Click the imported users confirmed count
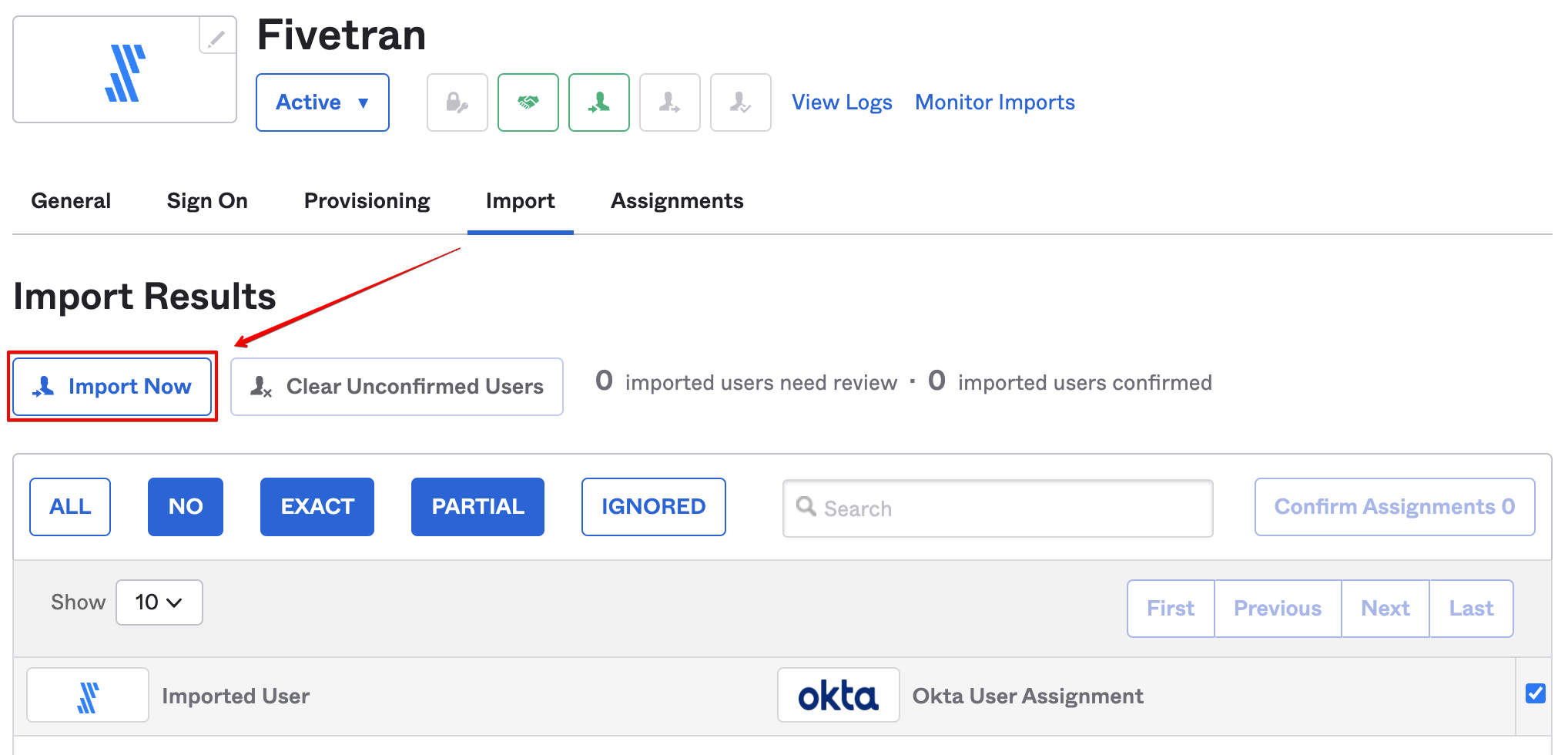The image size is (1568, 755). (x=936, y=381)
